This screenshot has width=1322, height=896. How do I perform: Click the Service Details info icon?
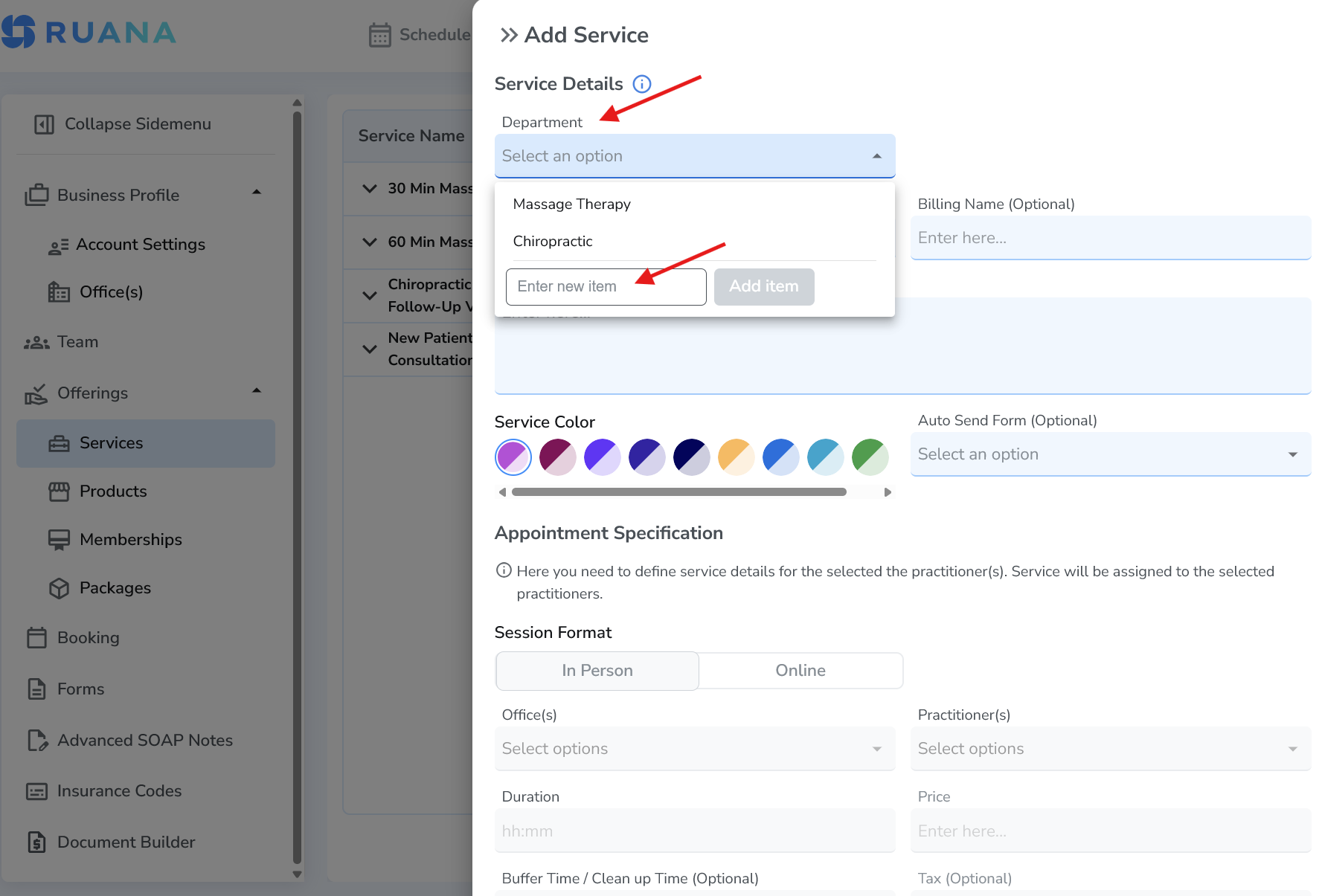tap(641, 83)
